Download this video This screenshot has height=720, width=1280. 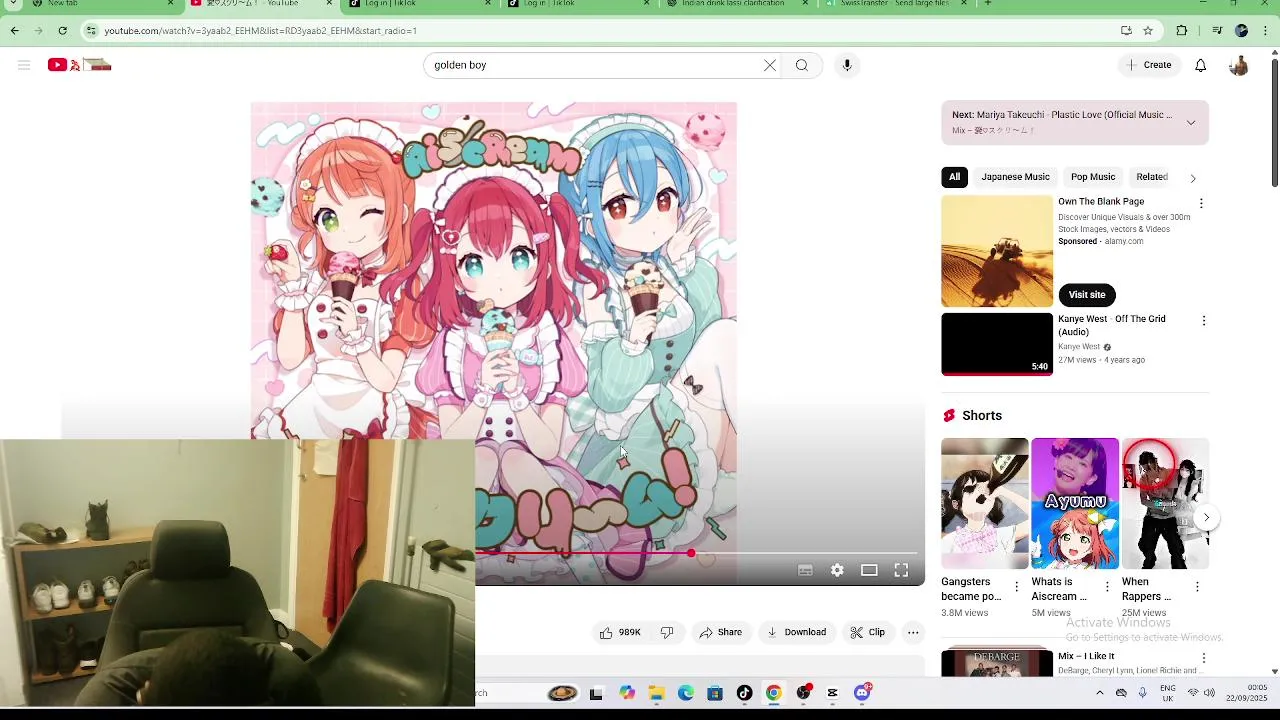(x=796, y=632)
